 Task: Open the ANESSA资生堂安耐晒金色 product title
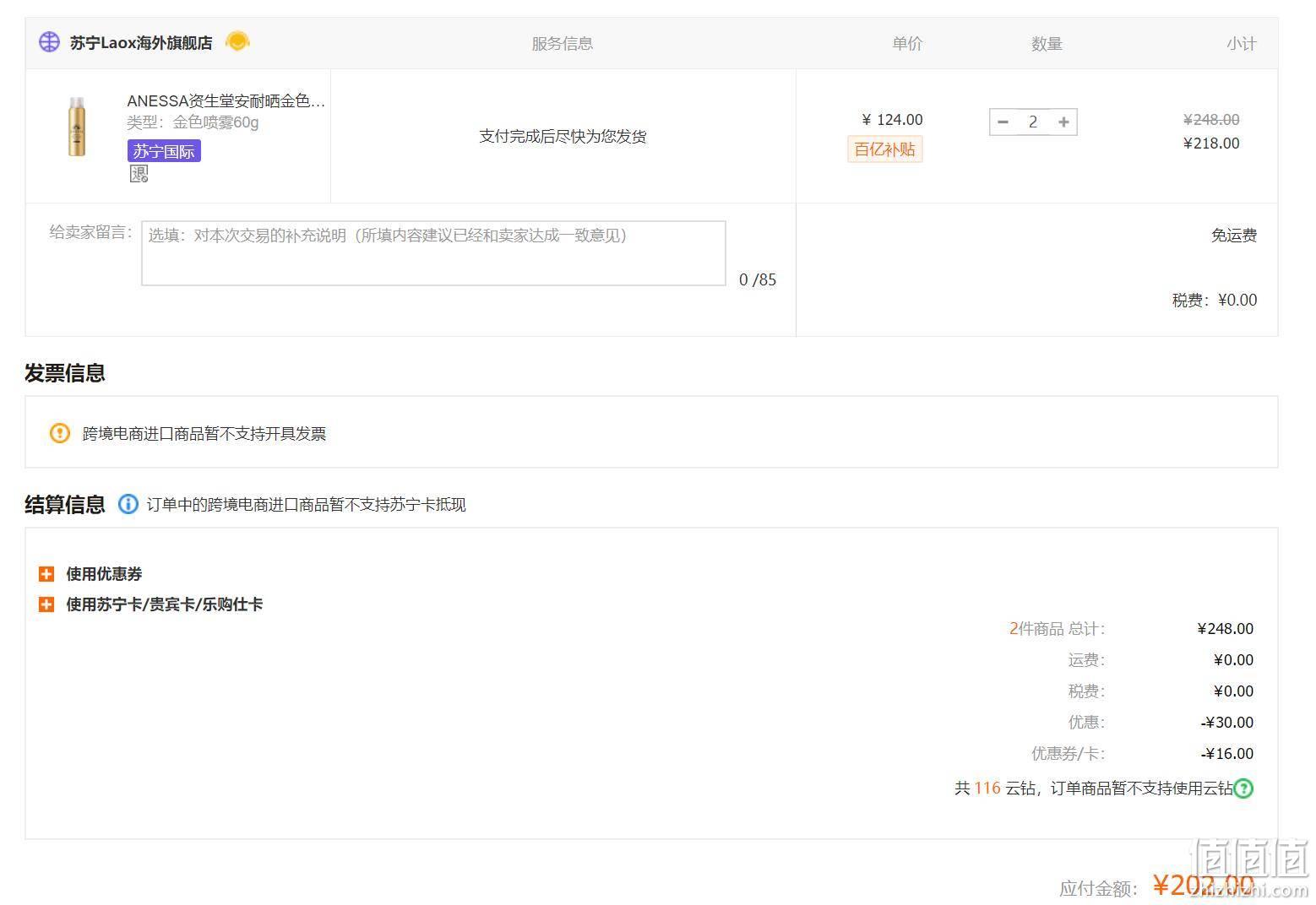tap(226, 101)
